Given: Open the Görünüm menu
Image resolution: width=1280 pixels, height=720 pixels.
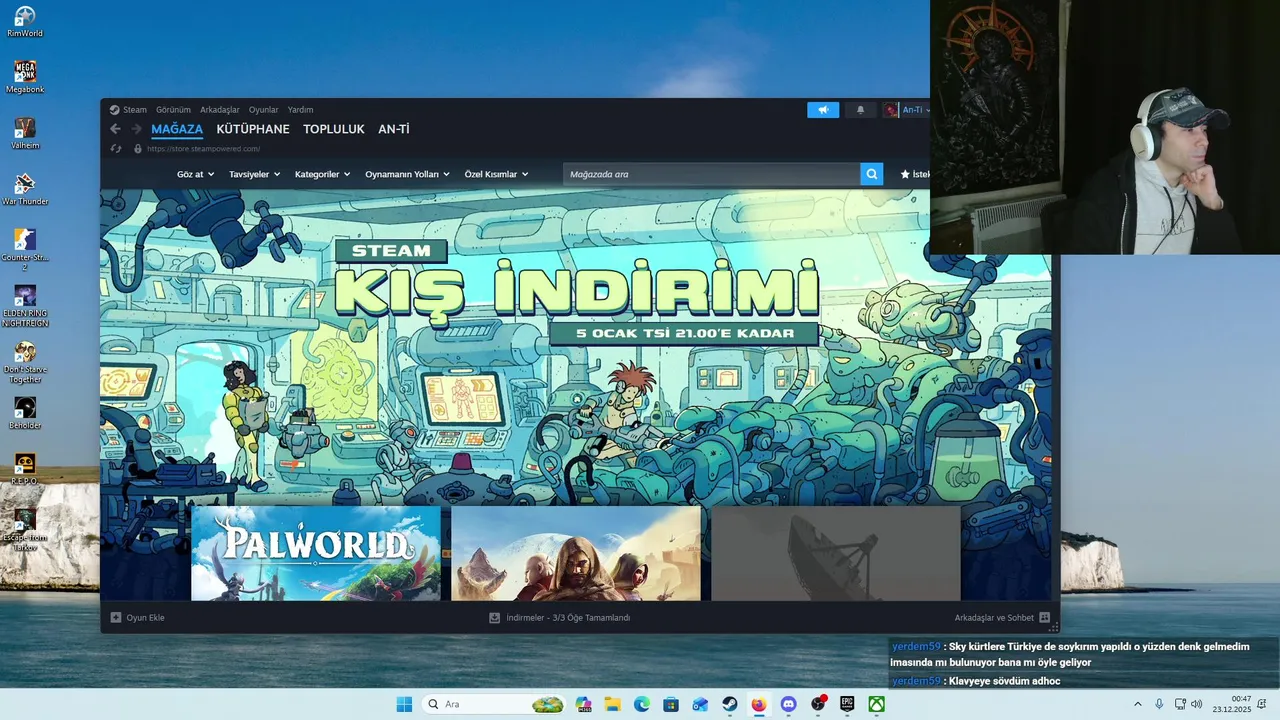Looking at the screenshot, I should 173,110.
